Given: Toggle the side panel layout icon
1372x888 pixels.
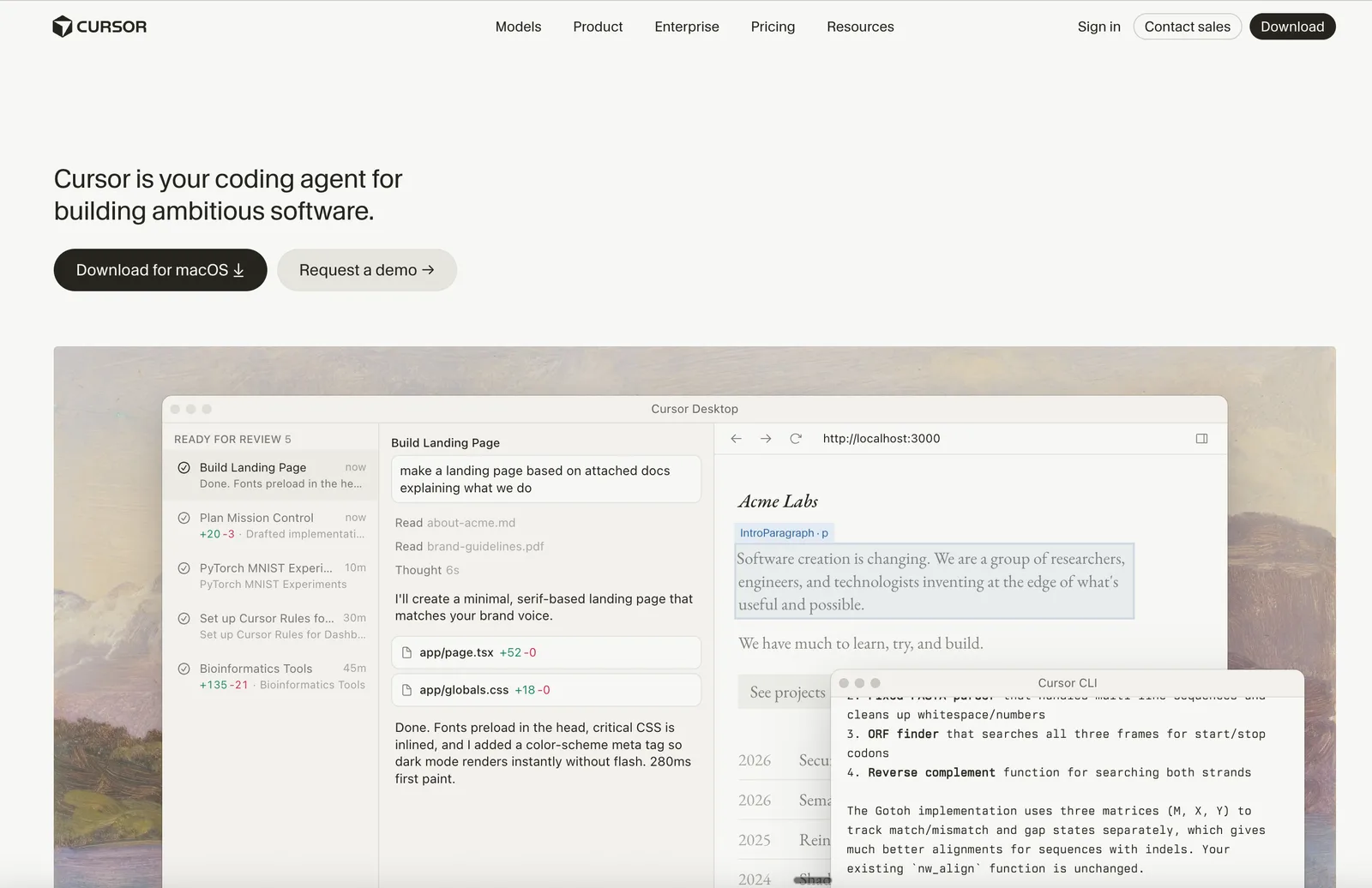Looking at the screenshot, I should click(1202, 438).
